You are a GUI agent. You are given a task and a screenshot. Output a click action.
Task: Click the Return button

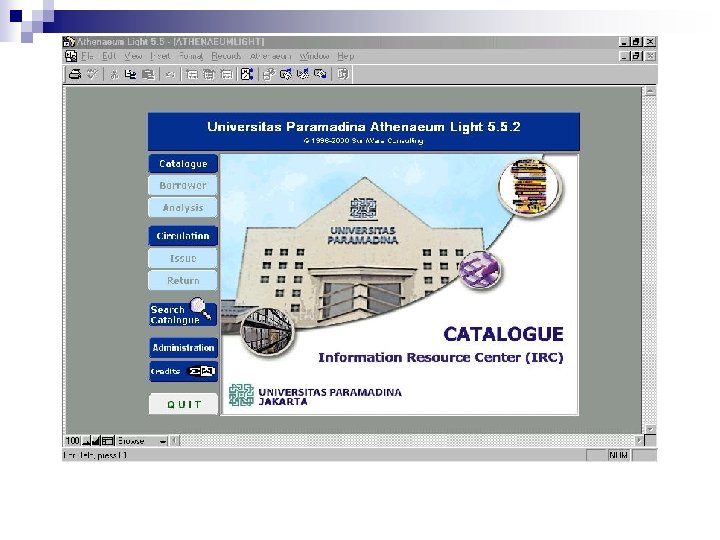(x=183, y=281)
